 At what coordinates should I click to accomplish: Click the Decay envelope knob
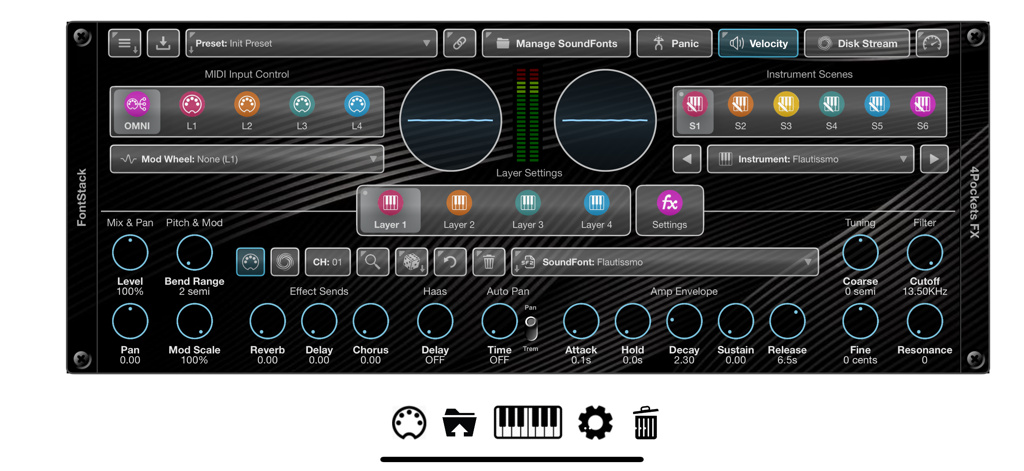684,321
